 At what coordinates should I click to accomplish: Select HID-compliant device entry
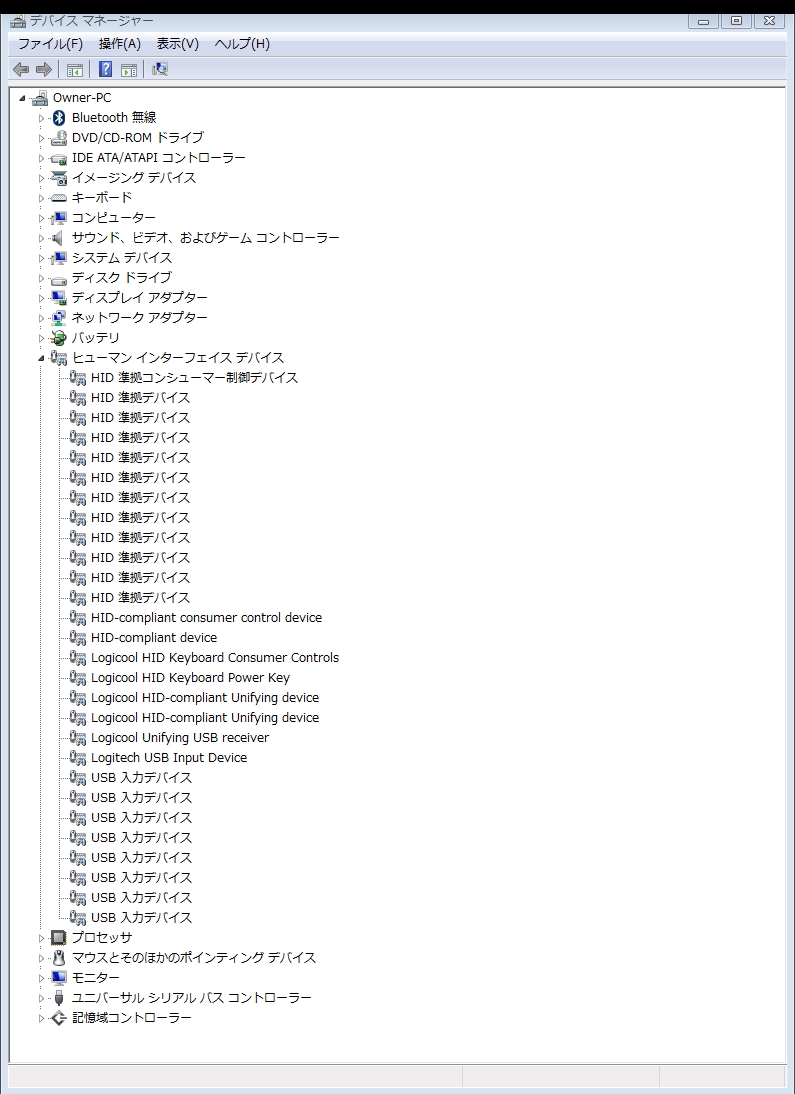pyautogui.click(x=154, y=638)
